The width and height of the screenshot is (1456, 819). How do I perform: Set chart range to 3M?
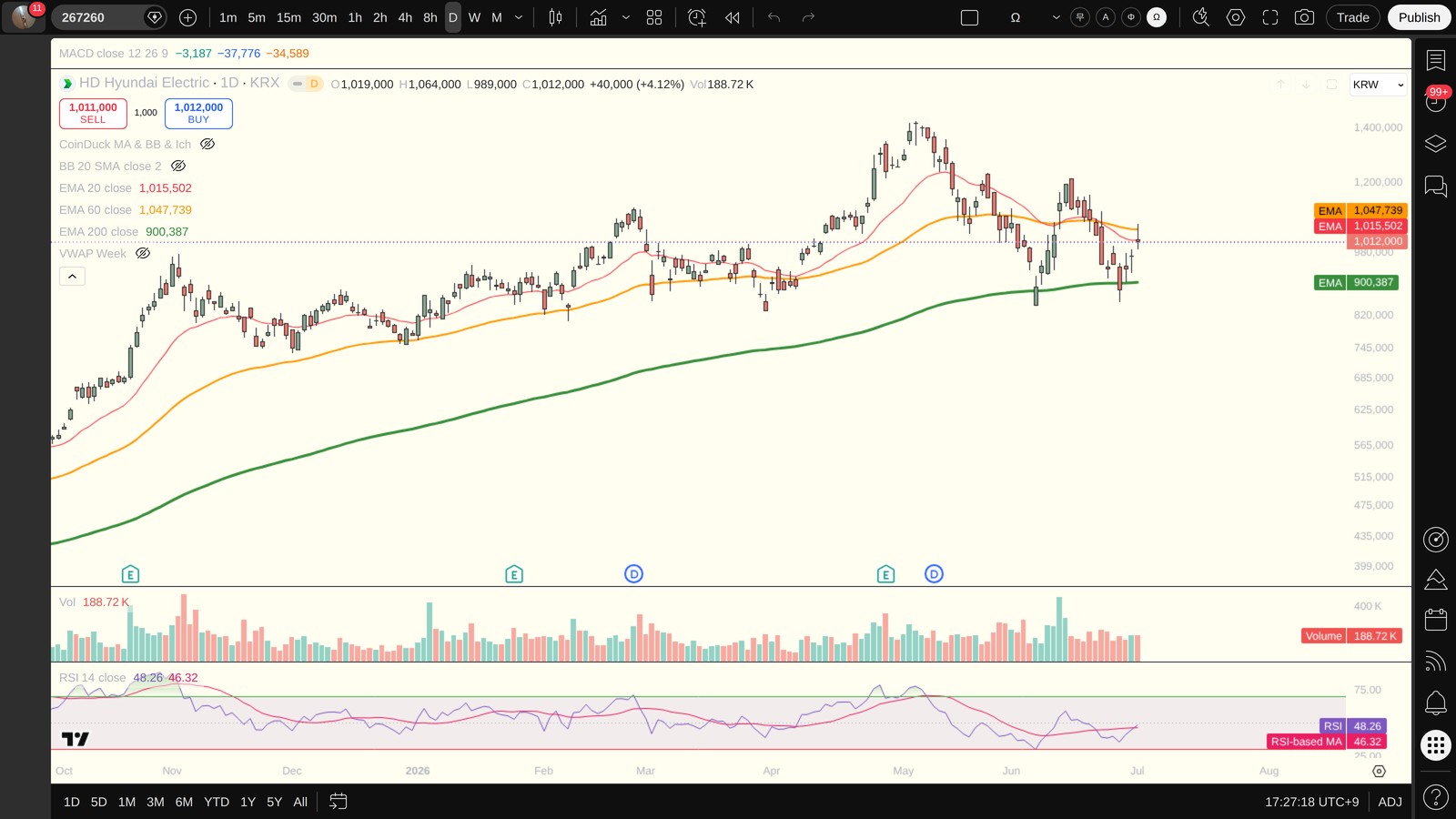point(156,802)
